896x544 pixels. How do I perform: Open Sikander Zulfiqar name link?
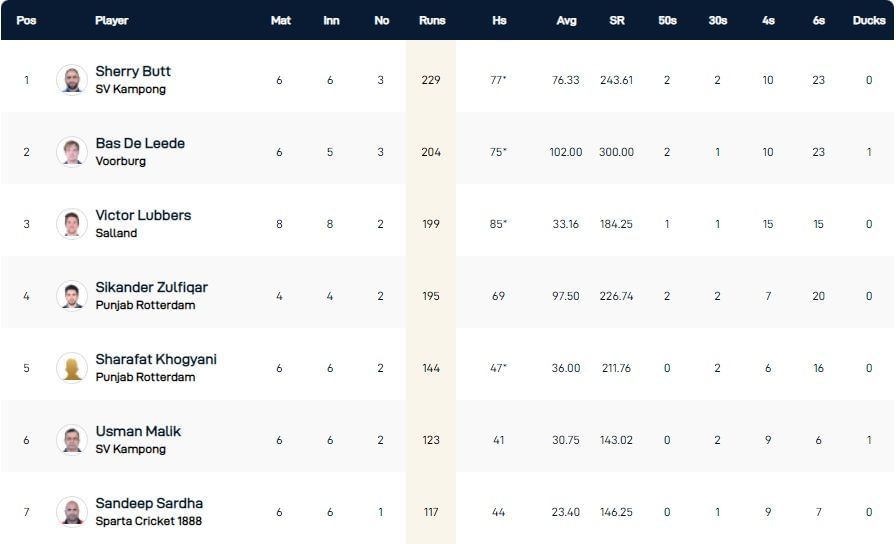click(x=151, y=288)
